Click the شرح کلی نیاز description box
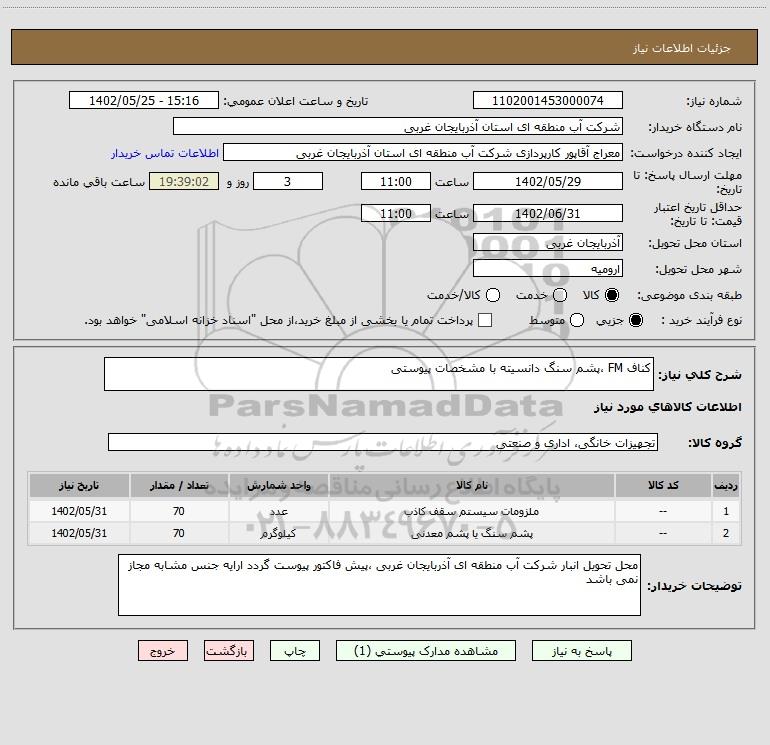 pyautogui.click(x=379, y=374)
